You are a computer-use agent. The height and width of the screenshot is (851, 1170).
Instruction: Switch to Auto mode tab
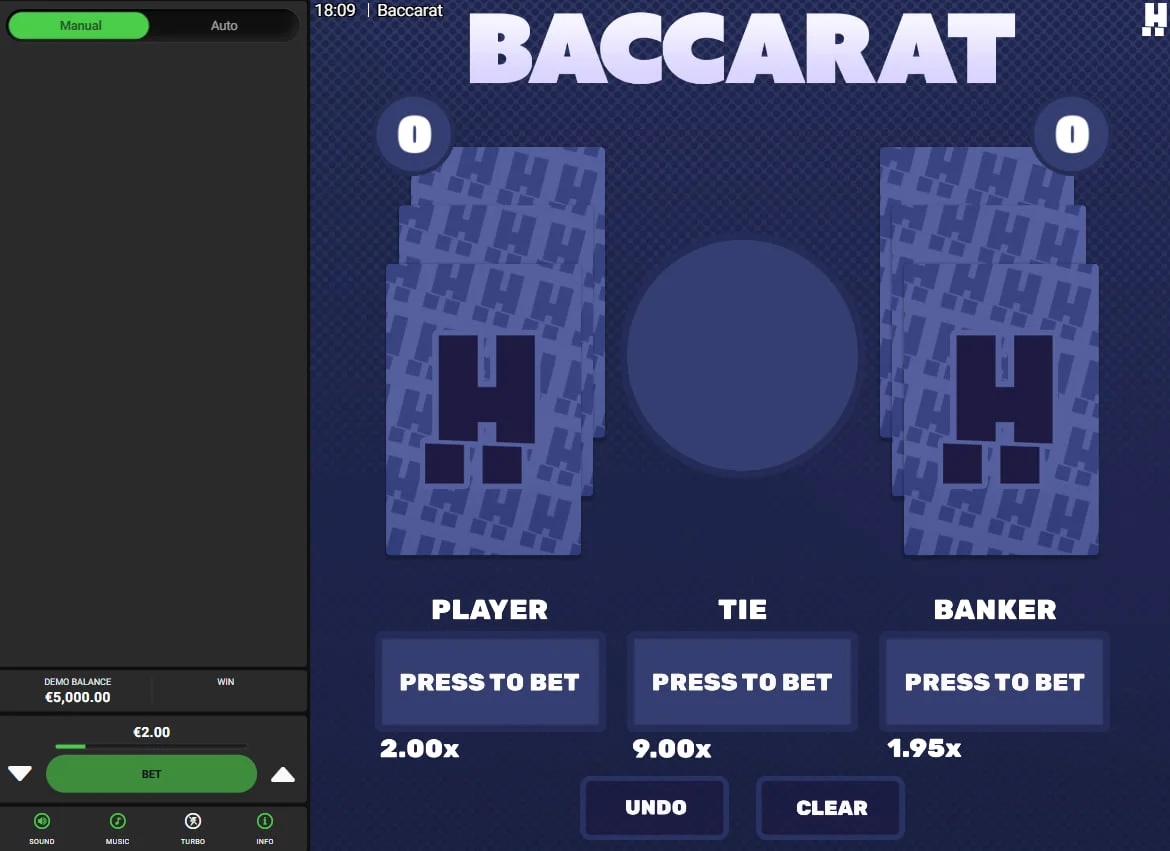point(224,25)
